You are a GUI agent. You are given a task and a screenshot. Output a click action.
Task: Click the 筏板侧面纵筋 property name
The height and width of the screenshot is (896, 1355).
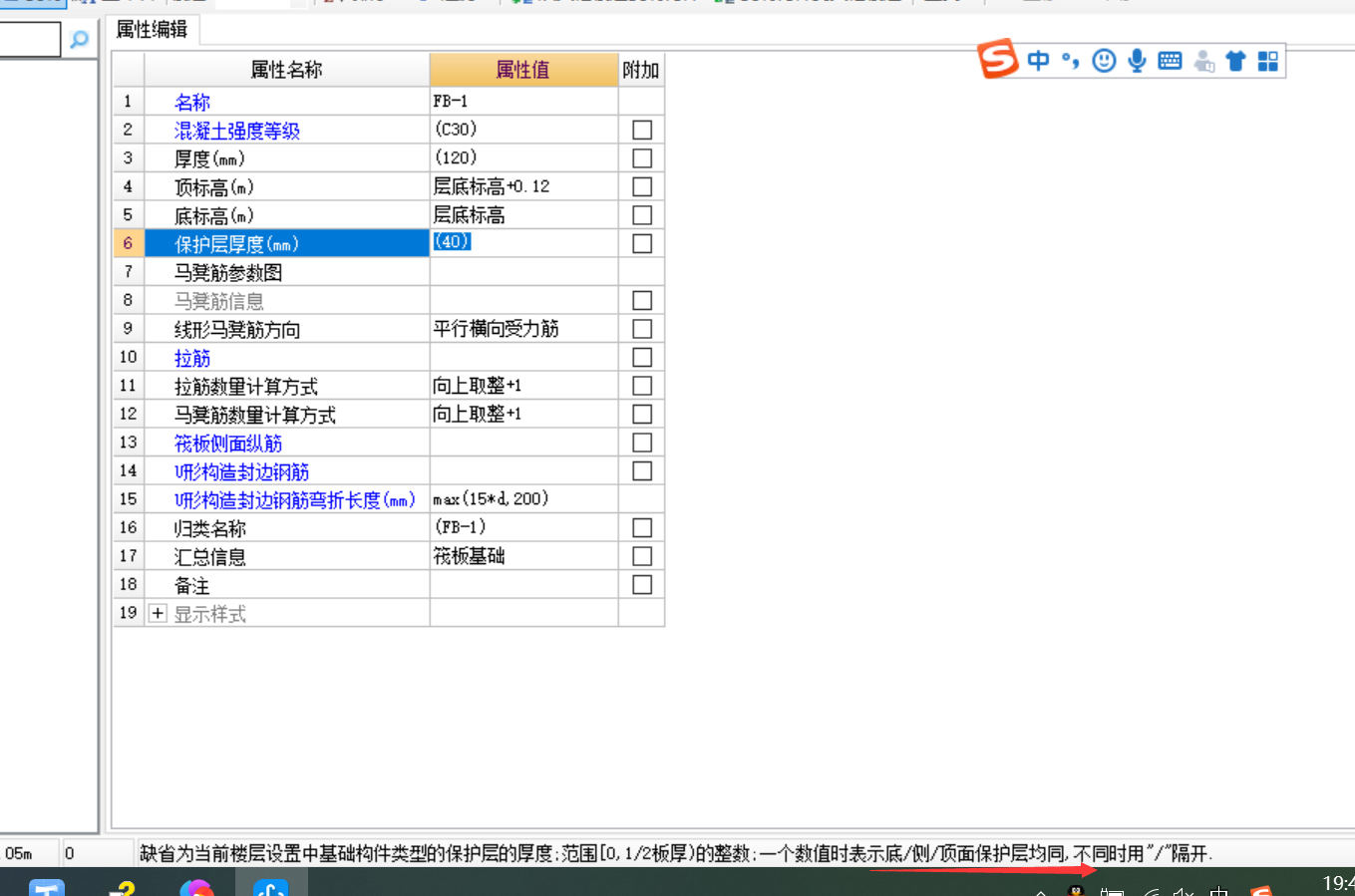(228, 444)
